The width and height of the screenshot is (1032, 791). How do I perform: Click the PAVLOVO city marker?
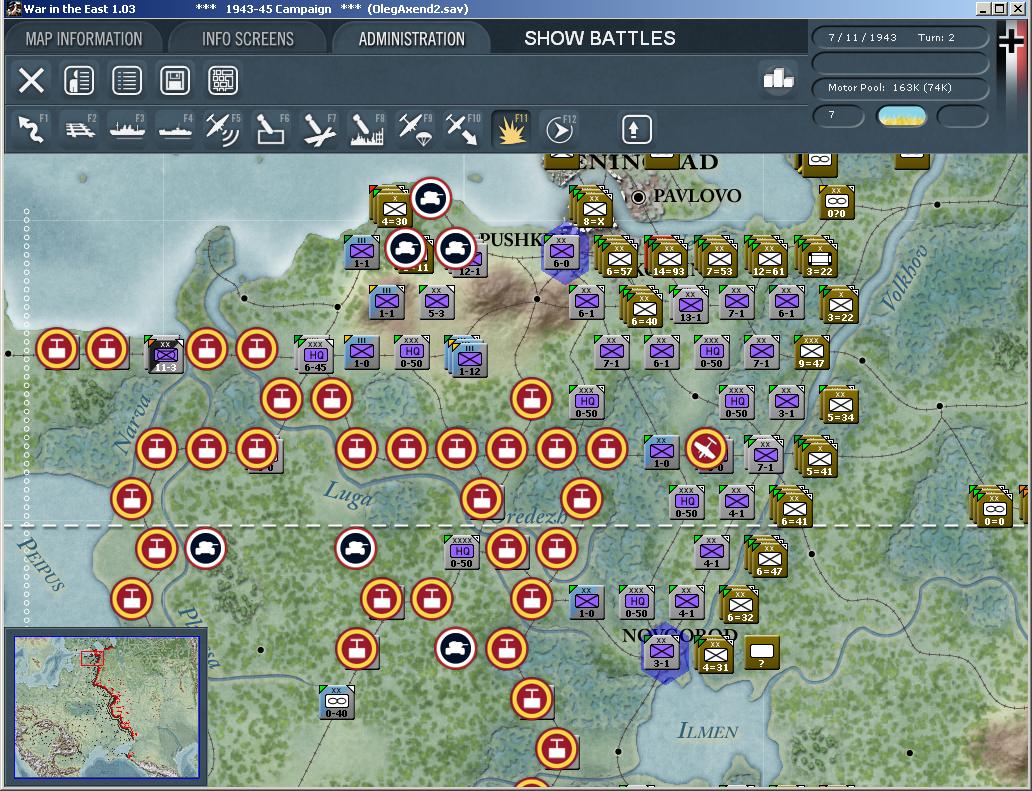pyautogui.click(x=638, y=197)
